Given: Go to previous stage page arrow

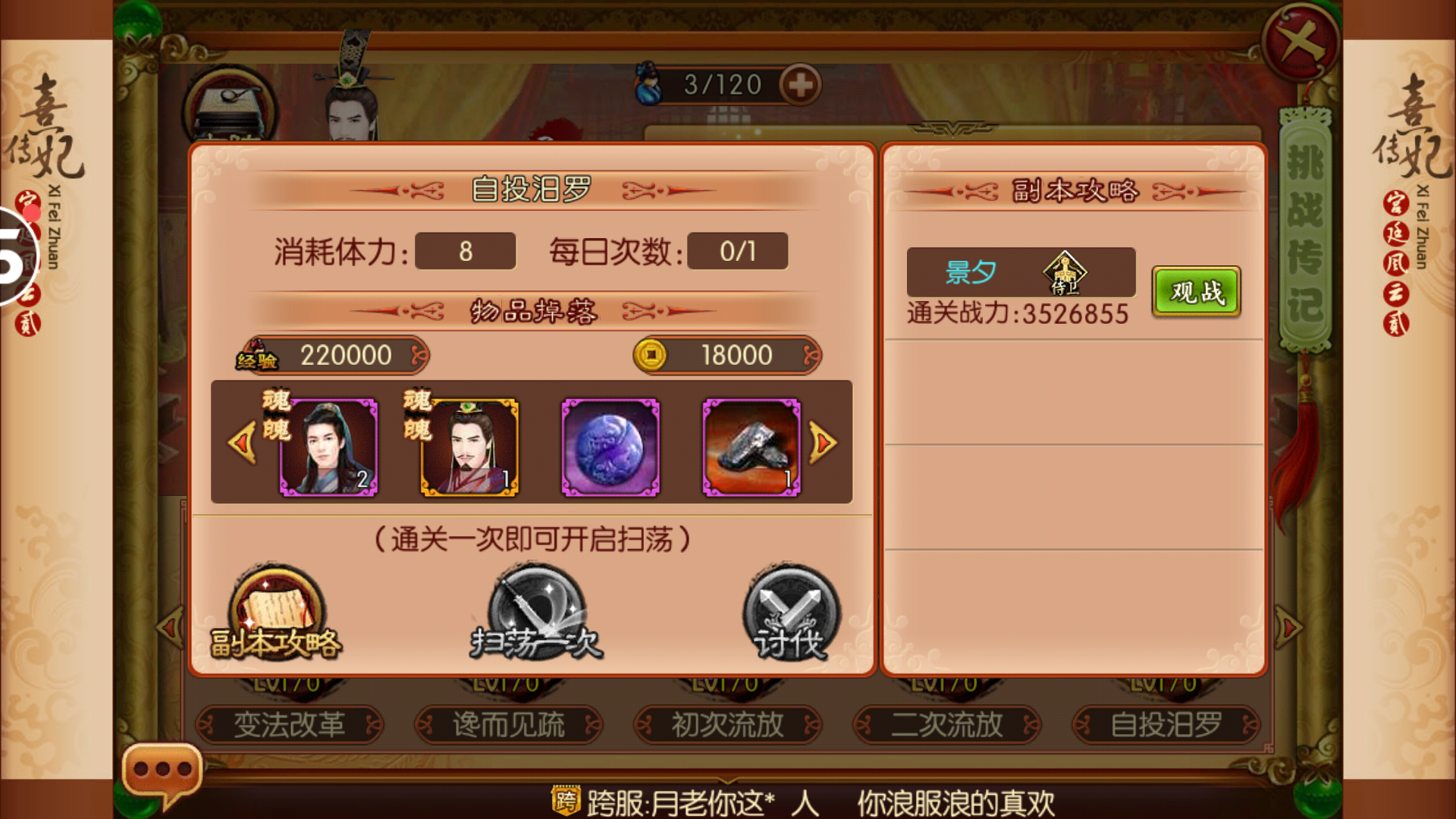Looking at the screenshot, I should tap(169, 627).
